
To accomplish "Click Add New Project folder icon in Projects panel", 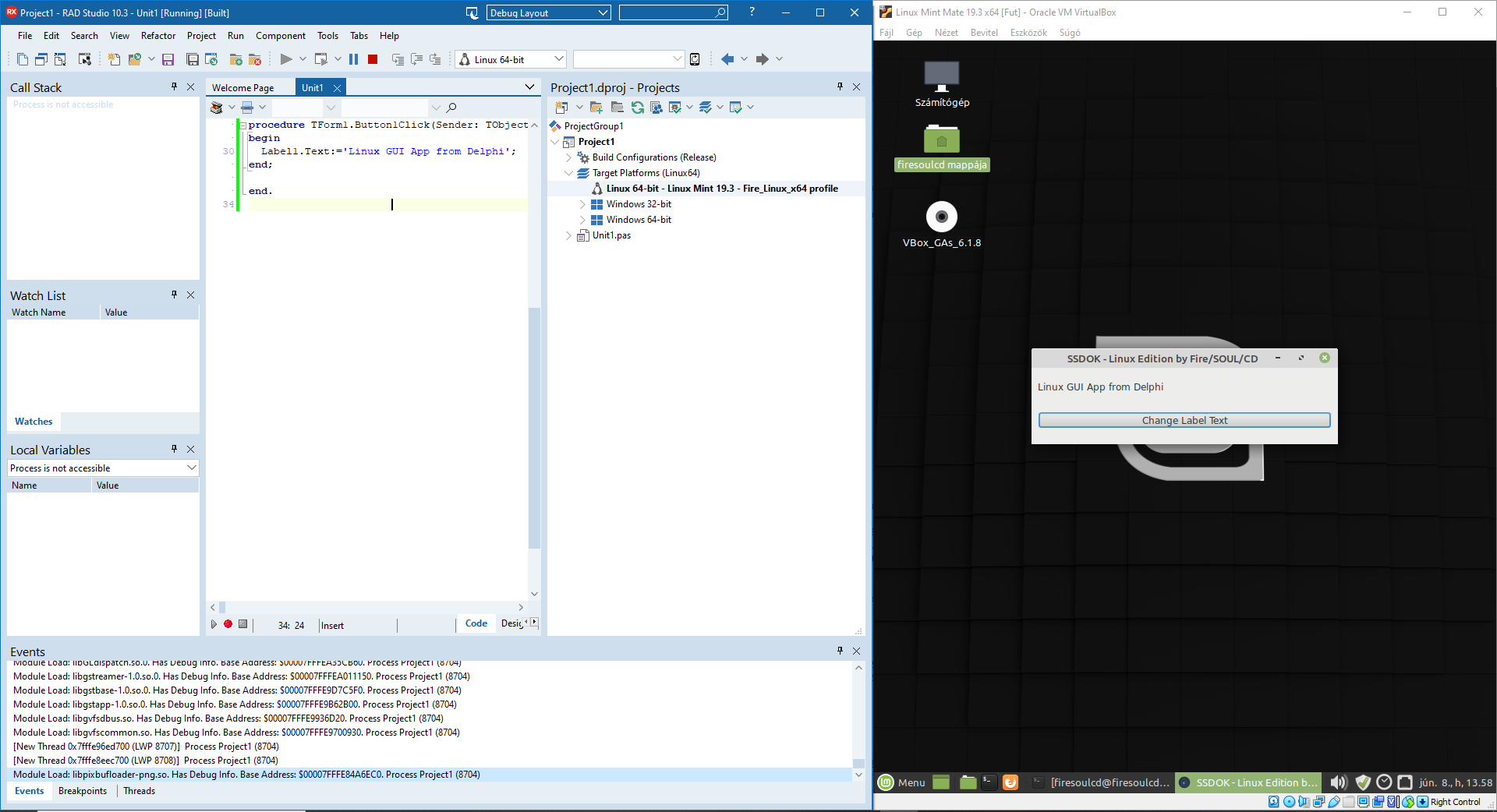I will 596,108.
